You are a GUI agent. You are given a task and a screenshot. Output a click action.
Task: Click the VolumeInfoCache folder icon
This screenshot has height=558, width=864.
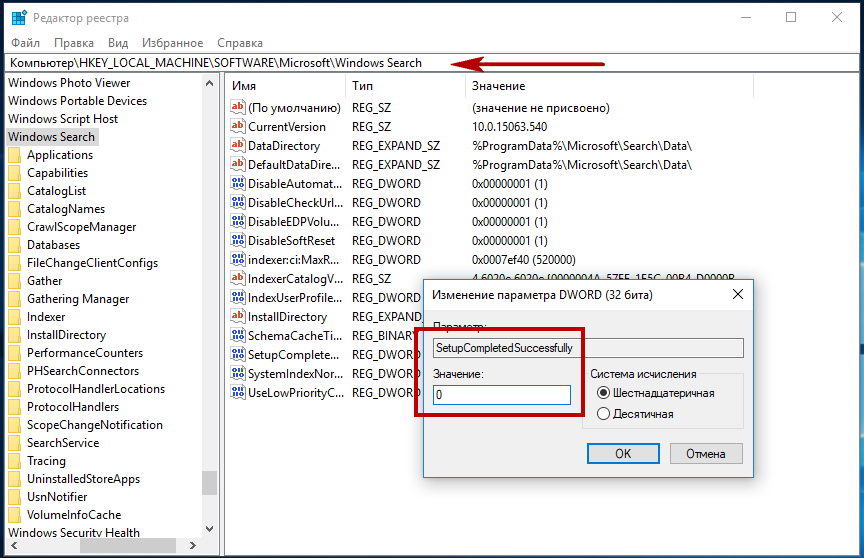(14, 515)
